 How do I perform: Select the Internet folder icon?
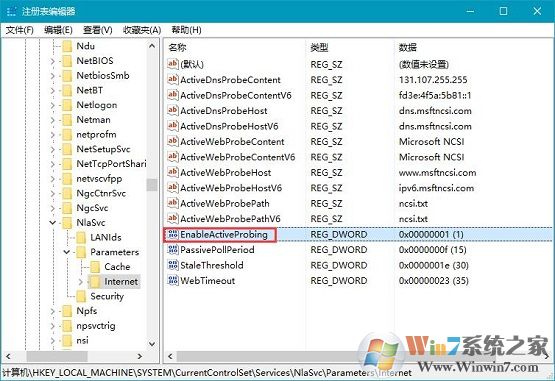pos(95,282)
